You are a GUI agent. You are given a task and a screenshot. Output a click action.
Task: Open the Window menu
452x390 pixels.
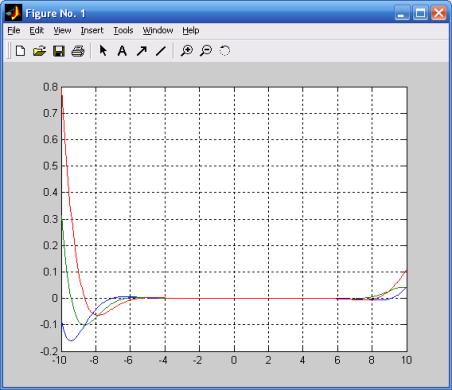pyautogui.click(x=158, y=31)
